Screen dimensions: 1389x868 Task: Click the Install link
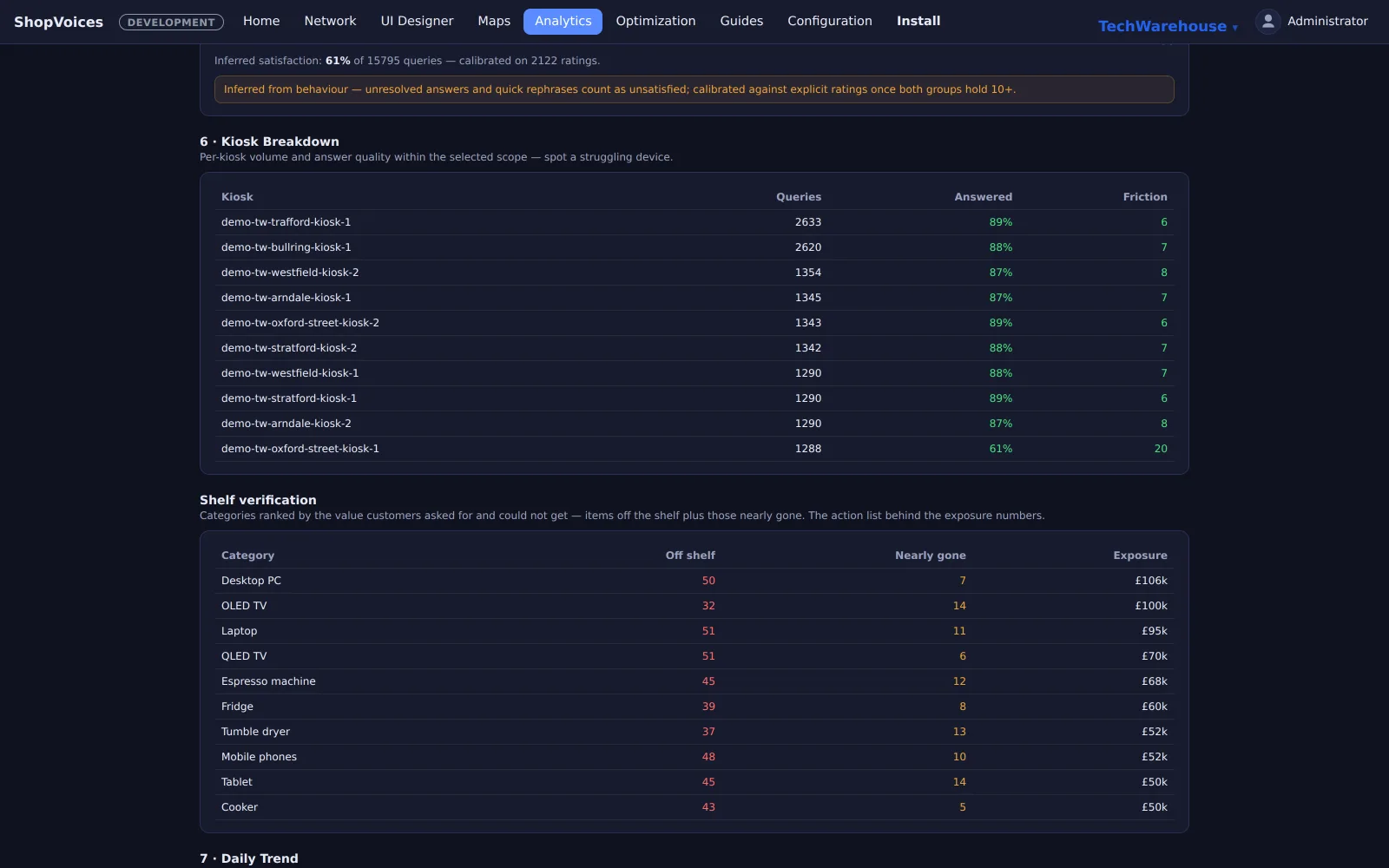click(918, 21)
